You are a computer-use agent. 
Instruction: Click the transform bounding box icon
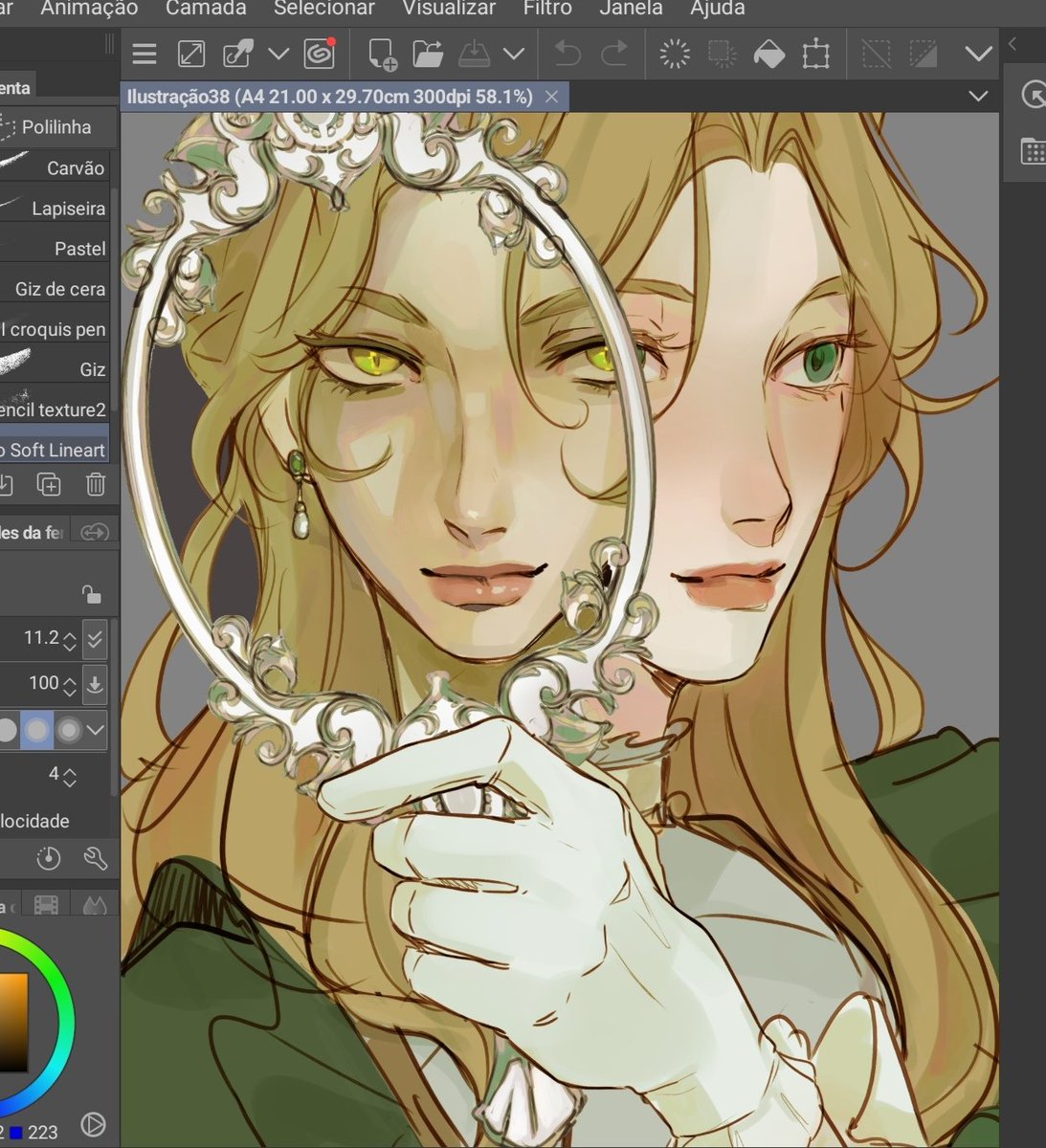tap(816, 54)
